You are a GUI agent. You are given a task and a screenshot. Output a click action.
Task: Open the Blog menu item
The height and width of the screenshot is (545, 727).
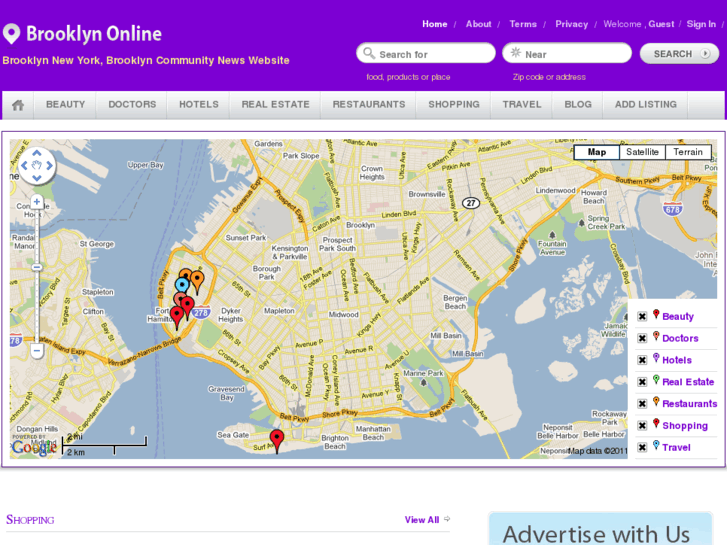[x=578, y=105]
